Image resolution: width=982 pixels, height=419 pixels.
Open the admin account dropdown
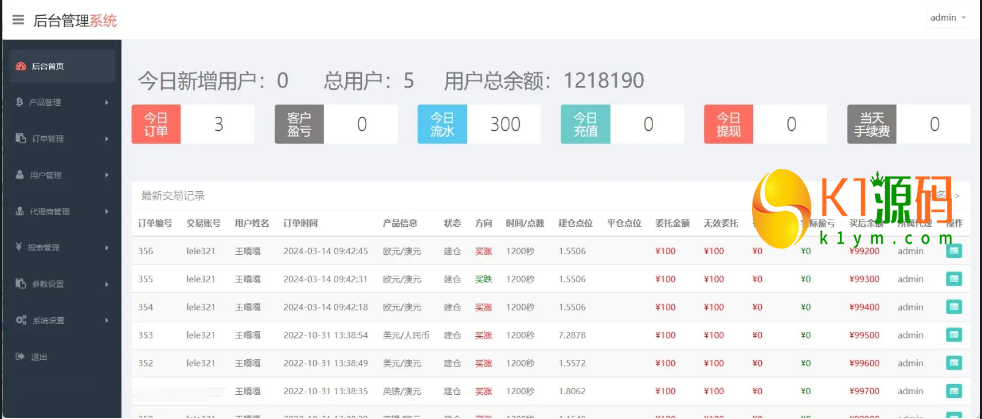pyautogui.click(x=948, y=18)
